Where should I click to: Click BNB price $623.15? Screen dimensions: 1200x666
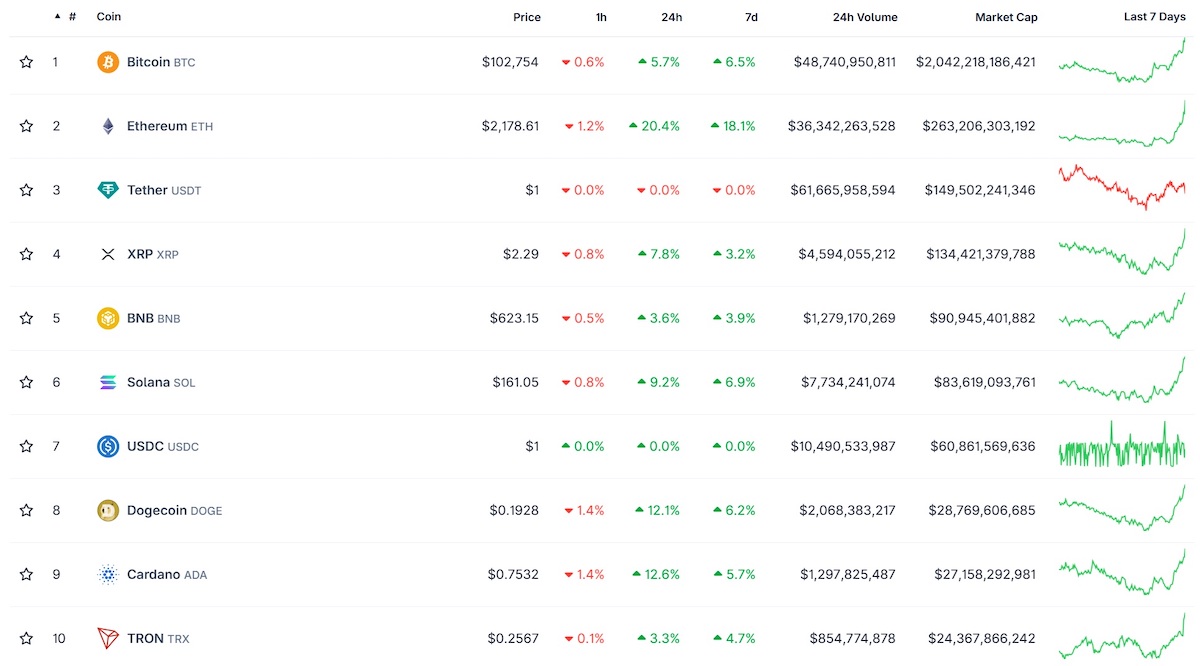tap(515, 318)
